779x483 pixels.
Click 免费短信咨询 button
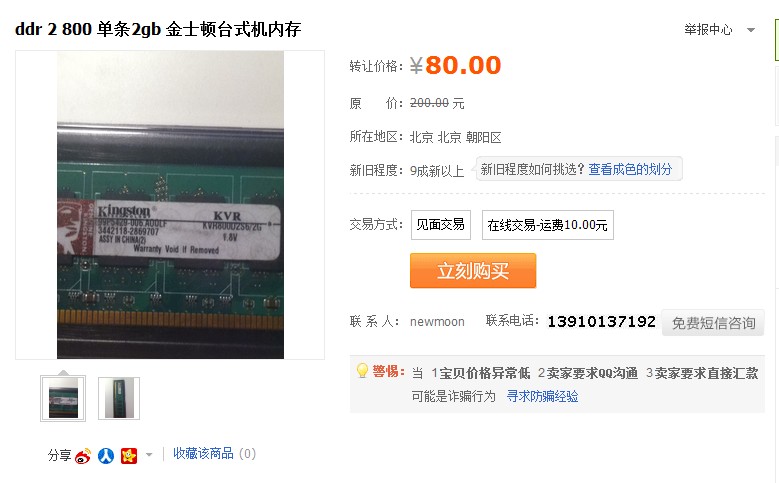713,323
